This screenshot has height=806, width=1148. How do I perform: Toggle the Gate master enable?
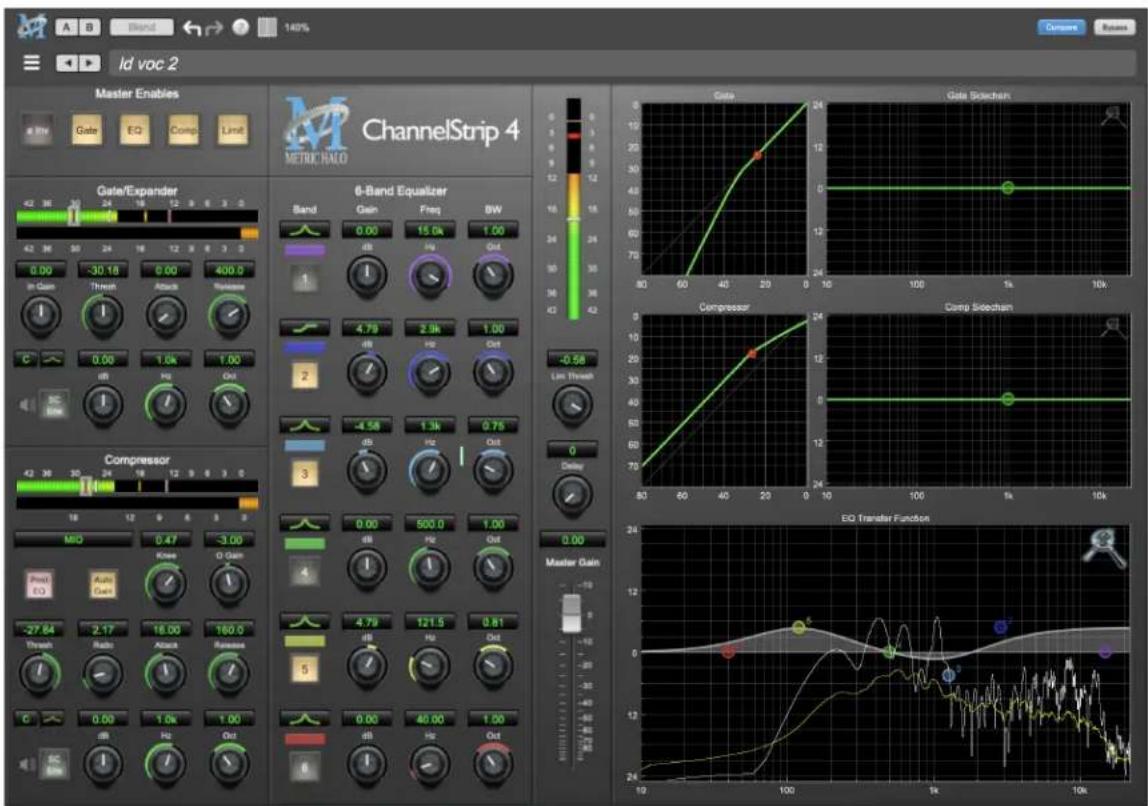coord(86,130)
